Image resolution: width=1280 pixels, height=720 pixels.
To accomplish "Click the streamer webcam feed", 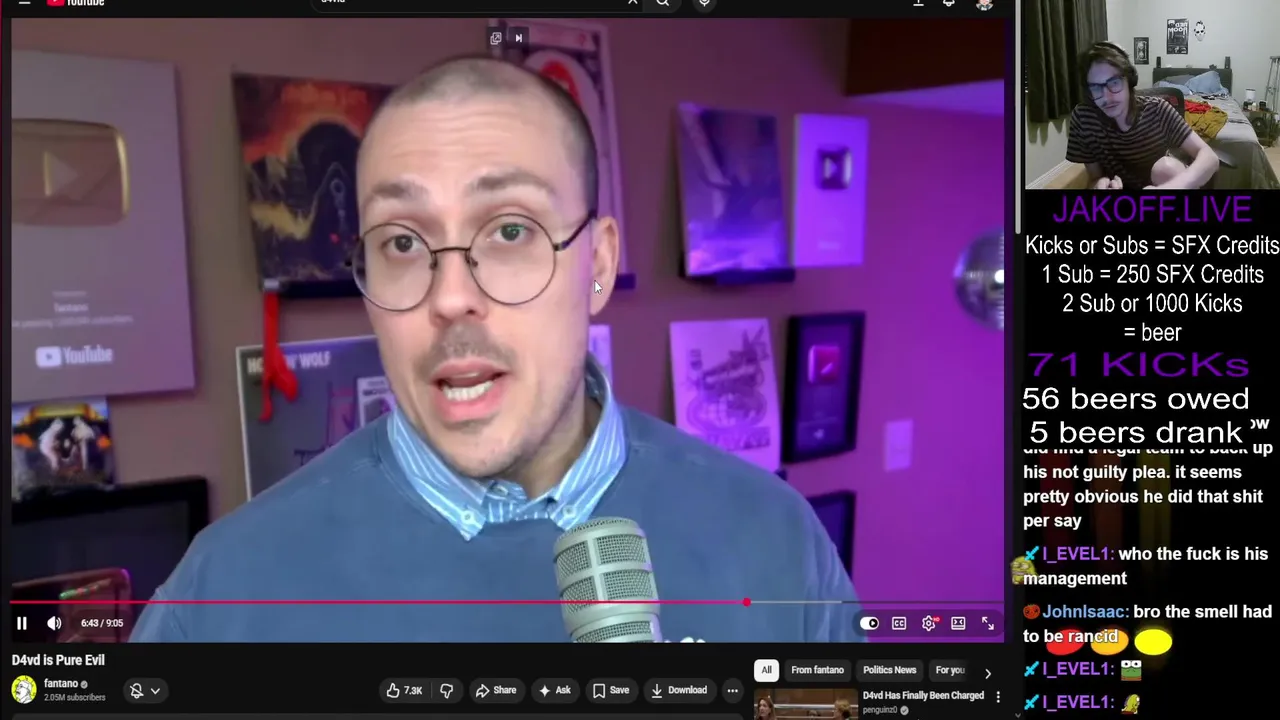I will 1152,95.
